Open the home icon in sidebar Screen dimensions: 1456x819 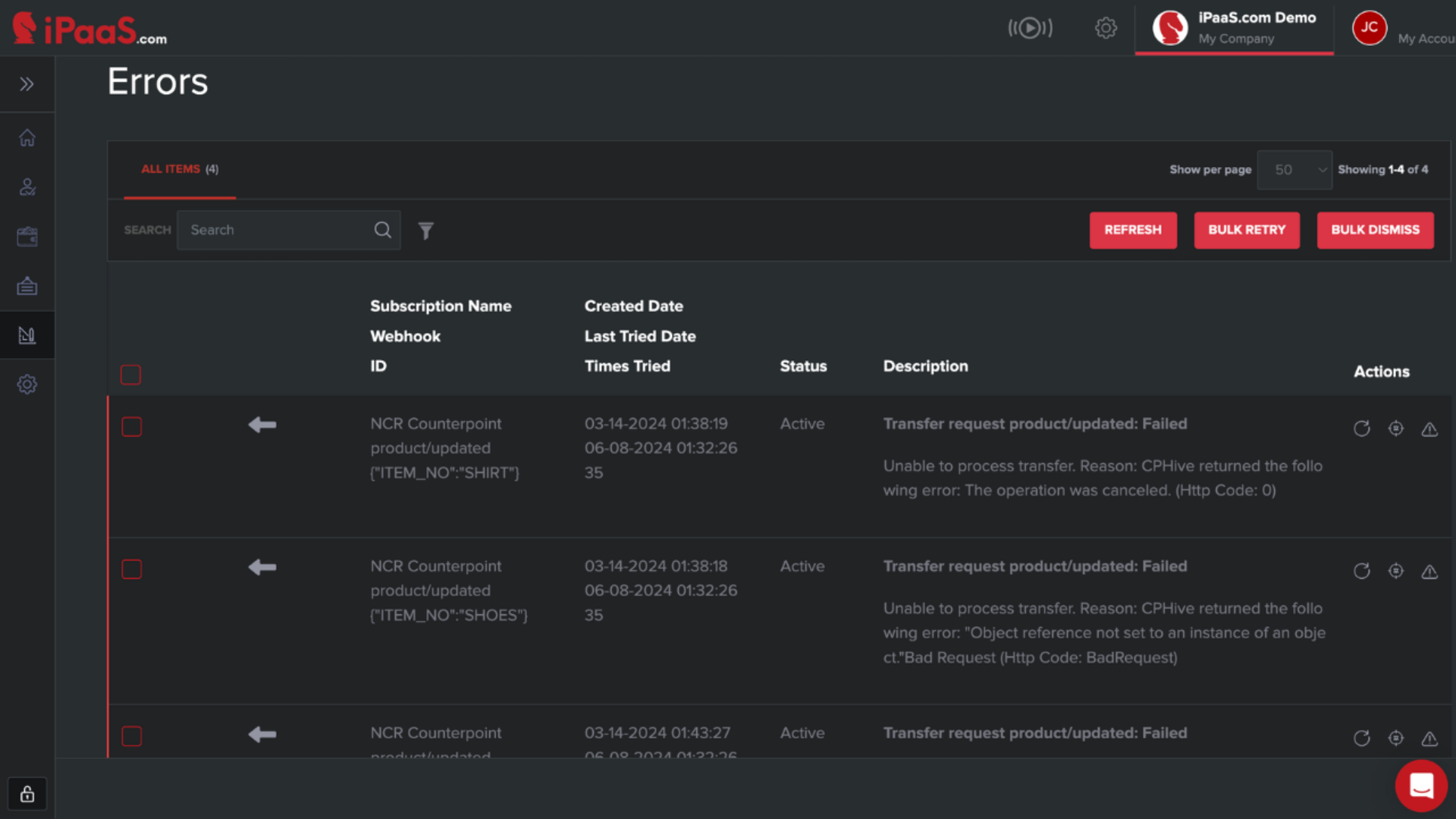point(27,138)
